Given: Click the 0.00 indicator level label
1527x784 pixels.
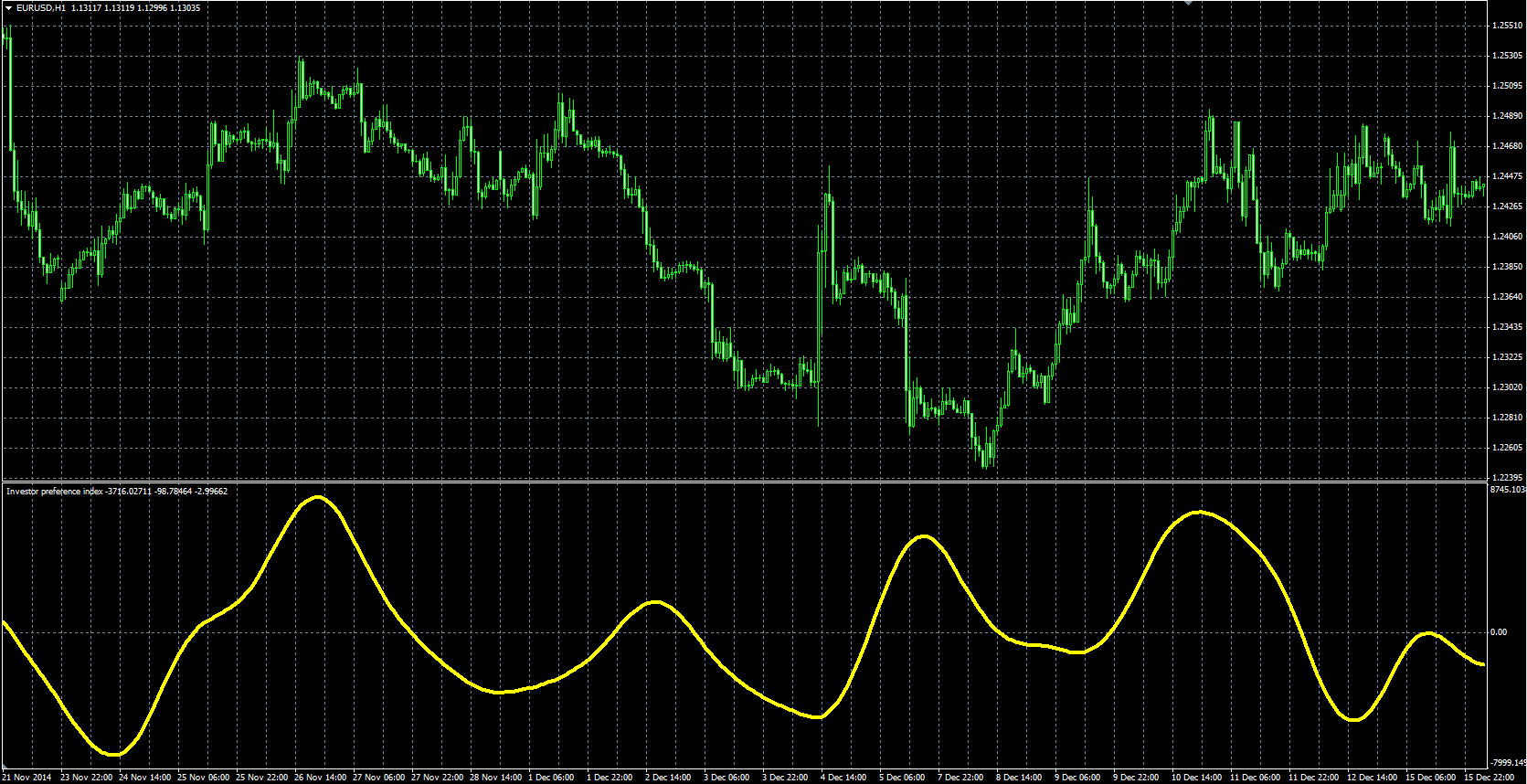Looking at the screenshot, I should (x=1499, y=632).
